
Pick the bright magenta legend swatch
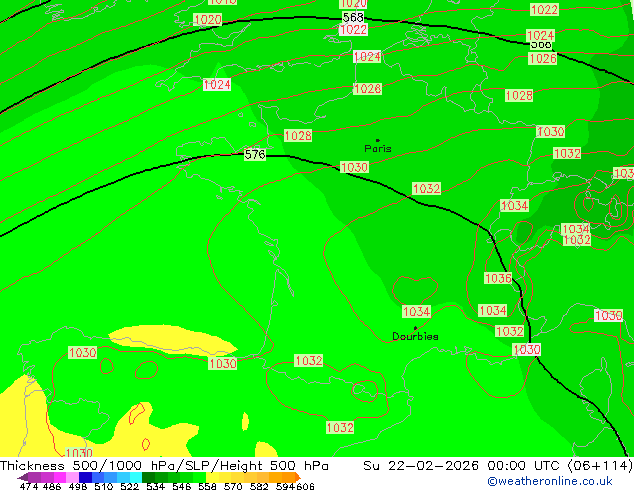click(x=59, y=477)
